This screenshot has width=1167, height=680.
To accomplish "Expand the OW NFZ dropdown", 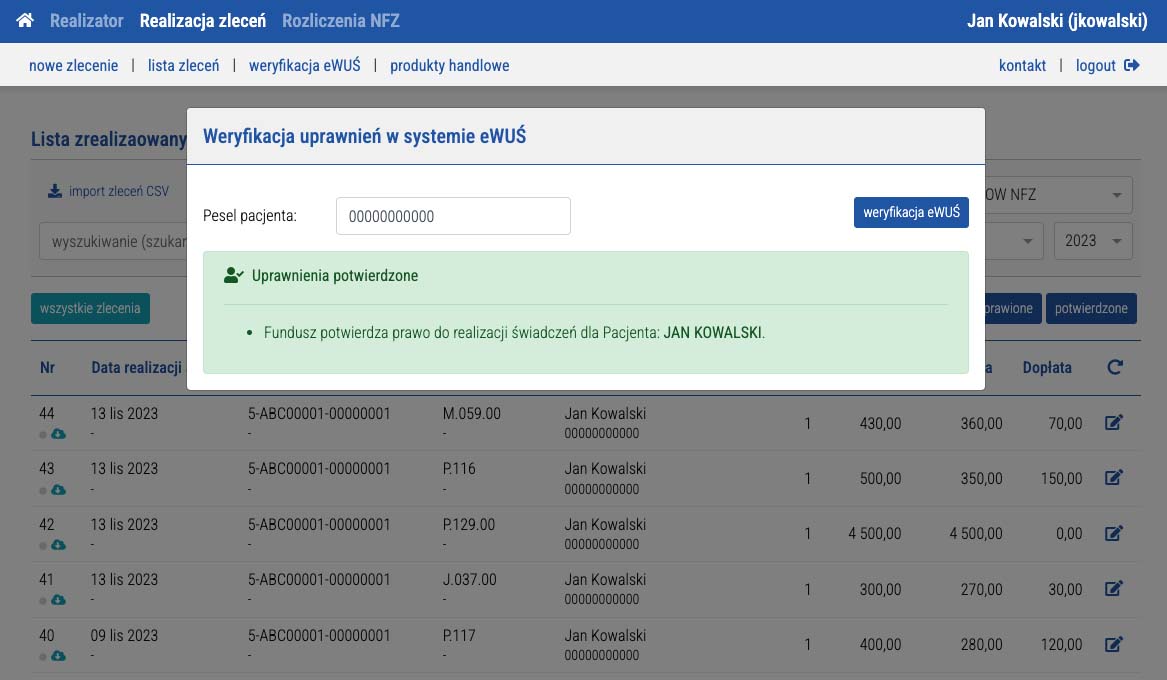I will [x=1115, y=195].
